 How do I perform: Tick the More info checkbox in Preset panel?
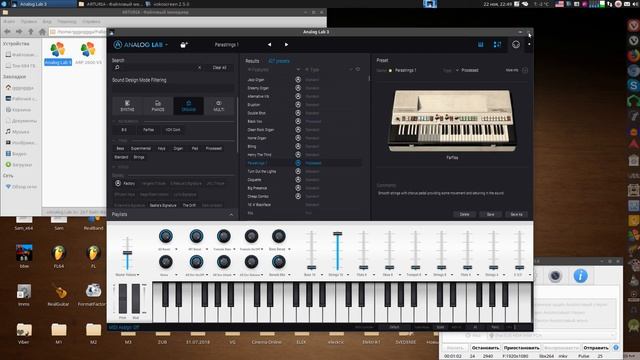[x=525, y=70]
